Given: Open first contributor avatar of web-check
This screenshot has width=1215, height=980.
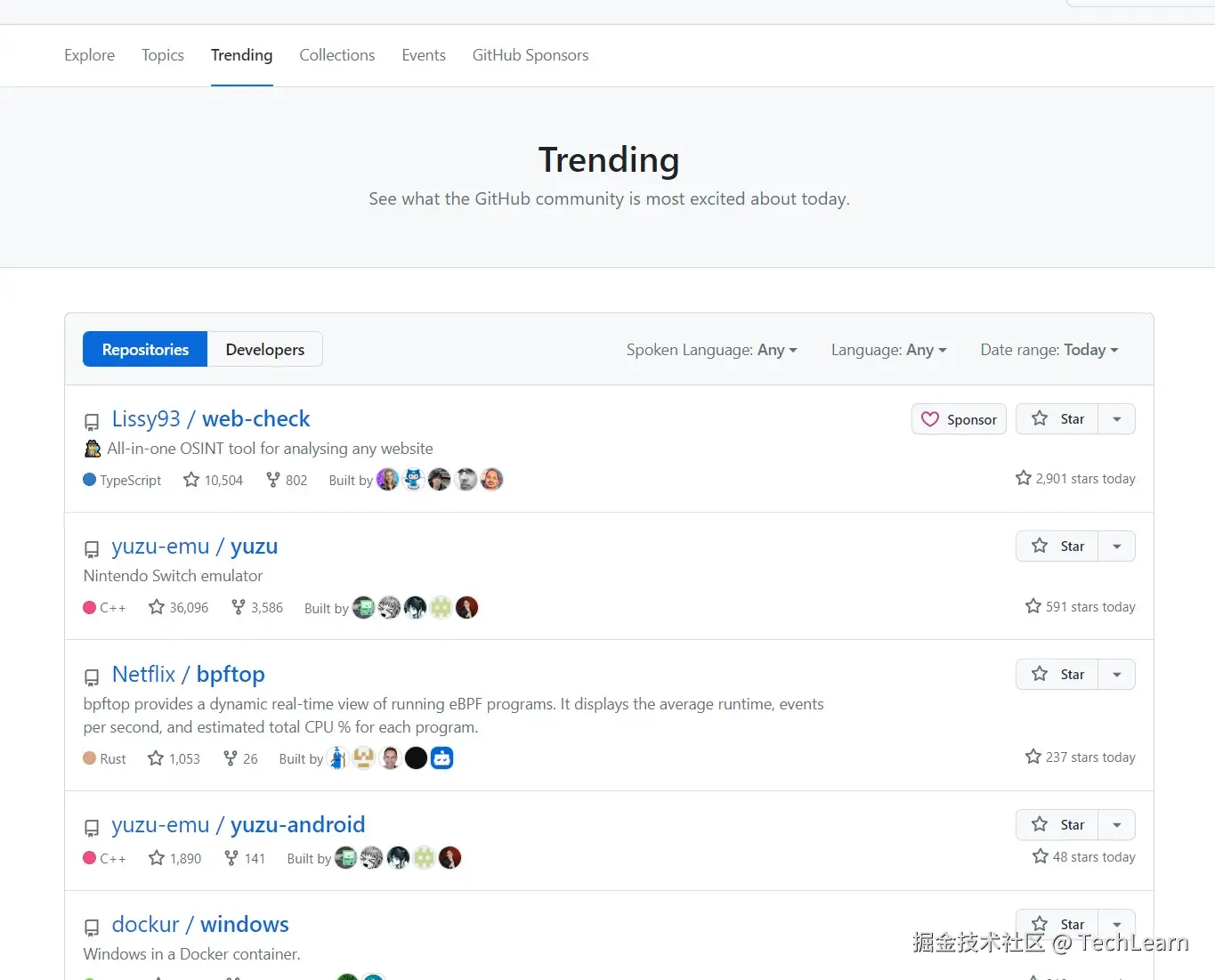Looking at the screenshot, I should coord(388,480).
